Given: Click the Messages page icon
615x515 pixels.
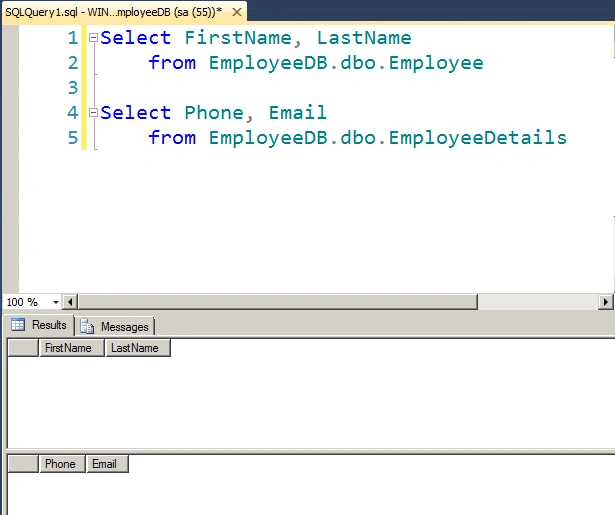Looking at the screenshot, I should coord(87,326).
